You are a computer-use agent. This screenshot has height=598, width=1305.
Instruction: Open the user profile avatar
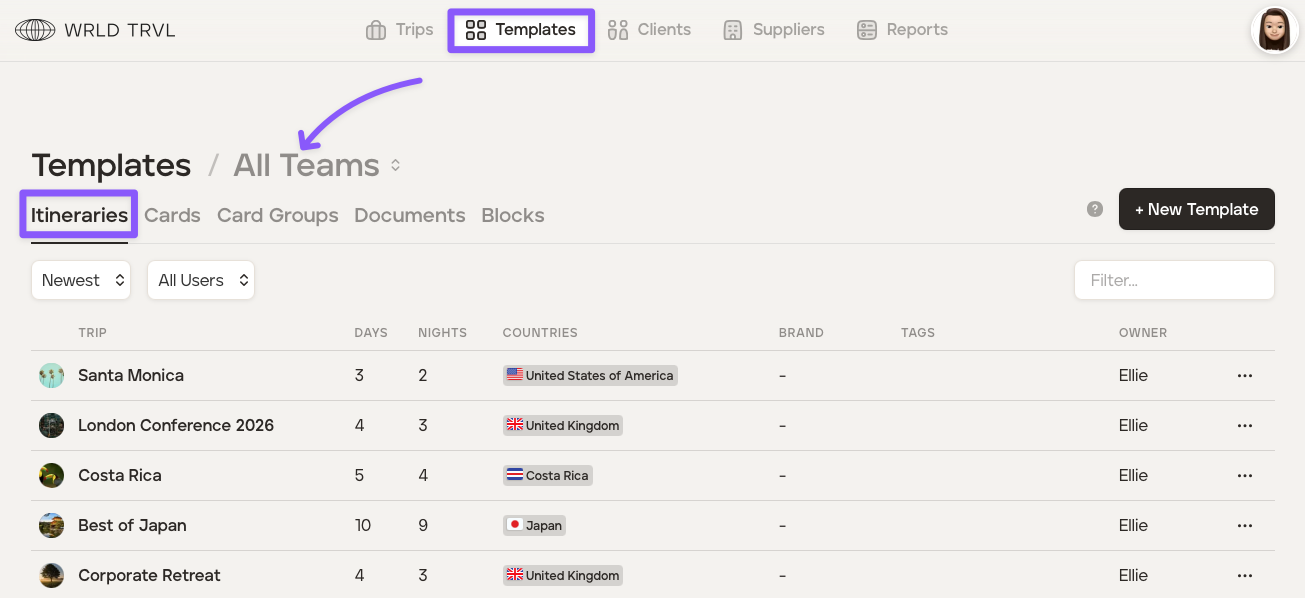[1274, 30]
